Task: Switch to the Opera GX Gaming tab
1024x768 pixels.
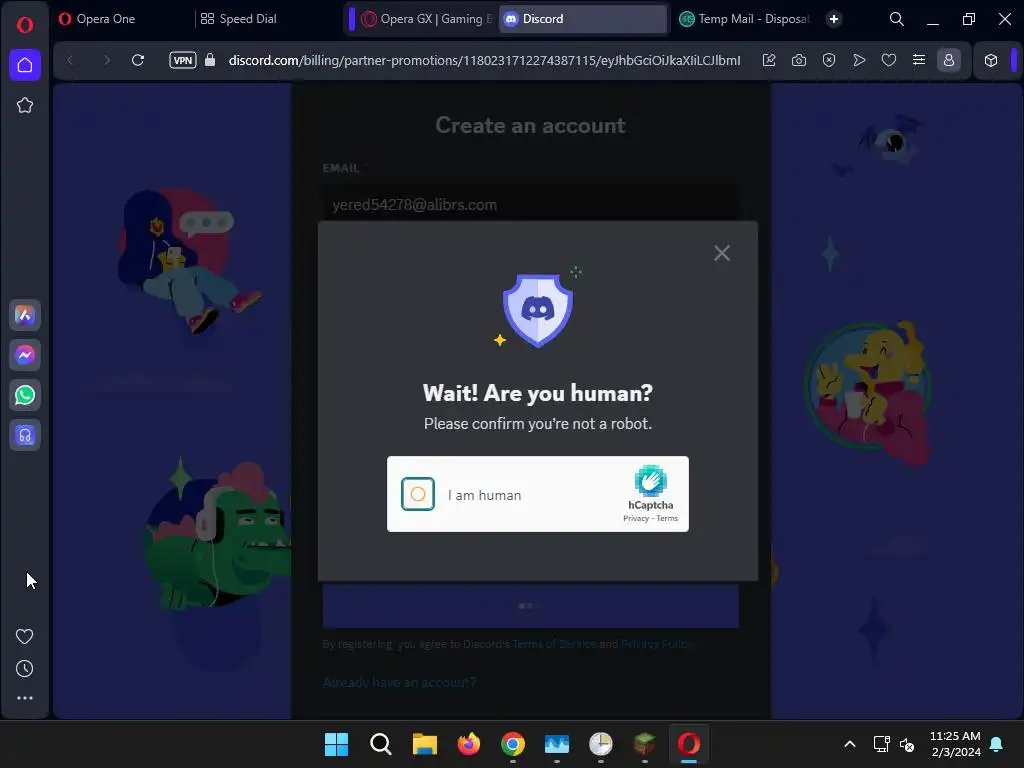Action: tap(427, 19)
